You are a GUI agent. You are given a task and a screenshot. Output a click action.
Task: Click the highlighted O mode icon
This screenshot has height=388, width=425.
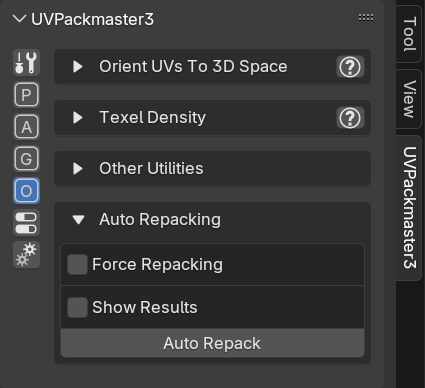point(26,191)
